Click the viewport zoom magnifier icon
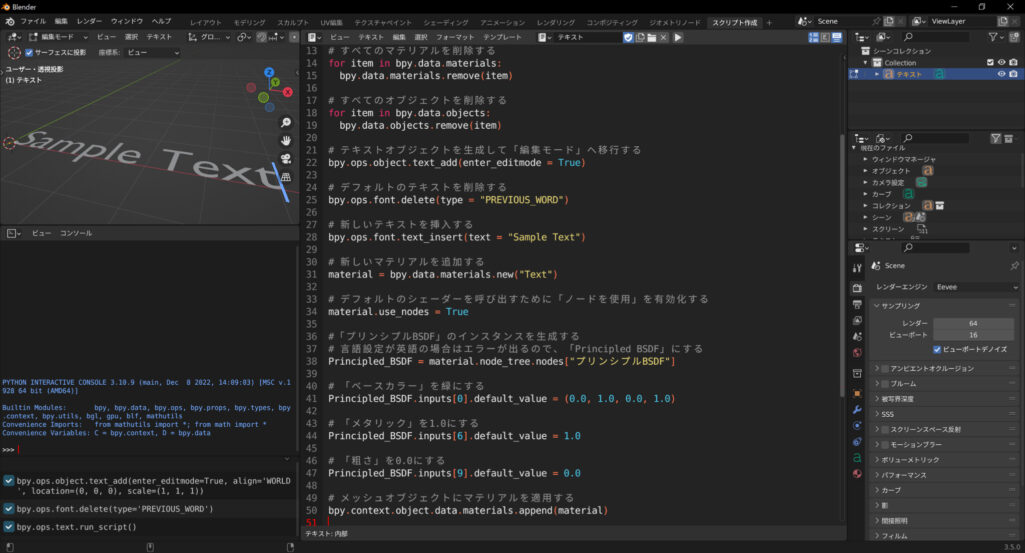The image size is (1025, 553). pyautogui.click(x=286, y=122)
